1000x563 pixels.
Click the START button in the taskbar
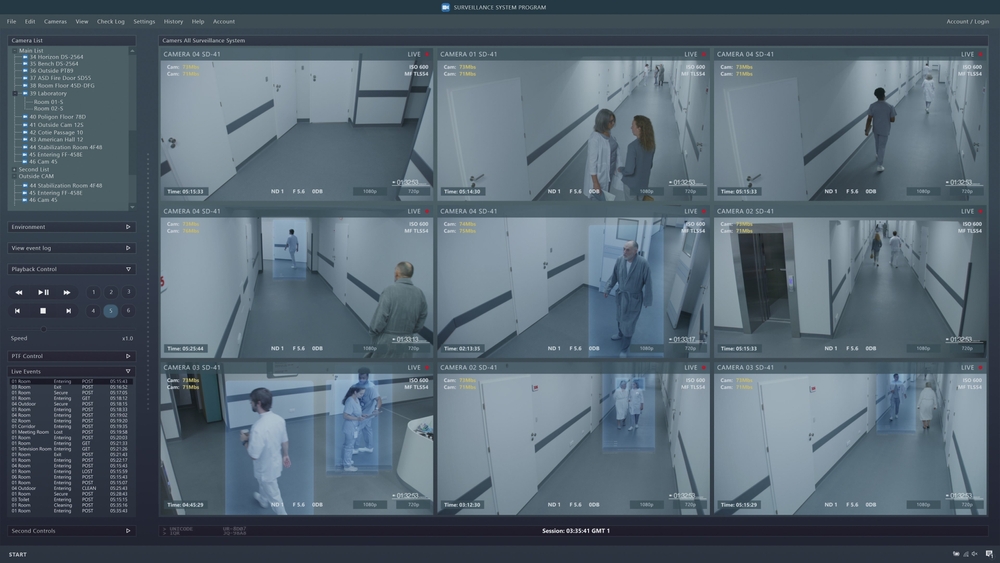point(18,554)
